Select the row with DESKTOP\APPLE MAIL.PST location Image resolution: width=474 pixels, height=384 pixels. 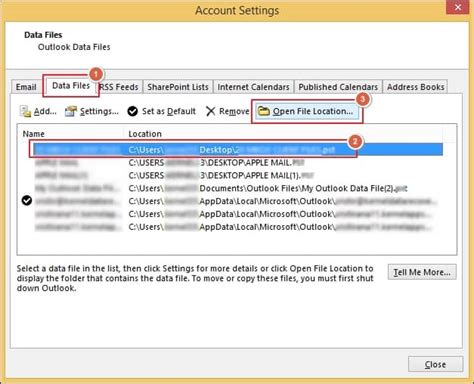[x=238, y=163]
